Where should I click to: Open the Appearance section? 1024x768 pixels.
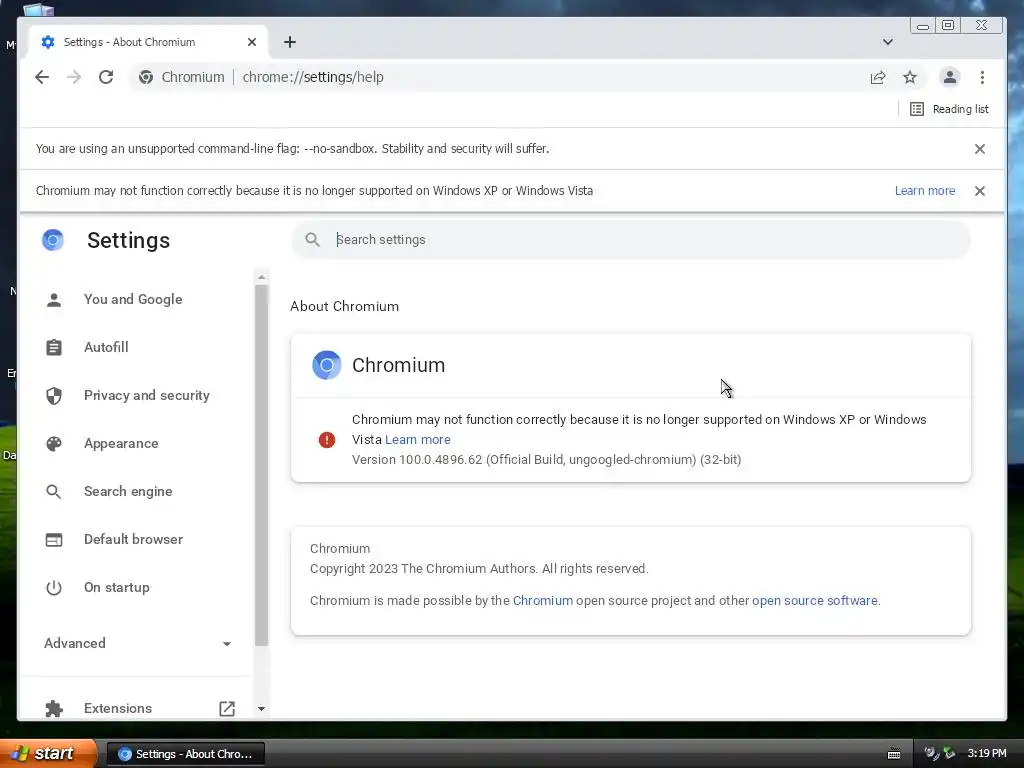click(x=121, y=443)
